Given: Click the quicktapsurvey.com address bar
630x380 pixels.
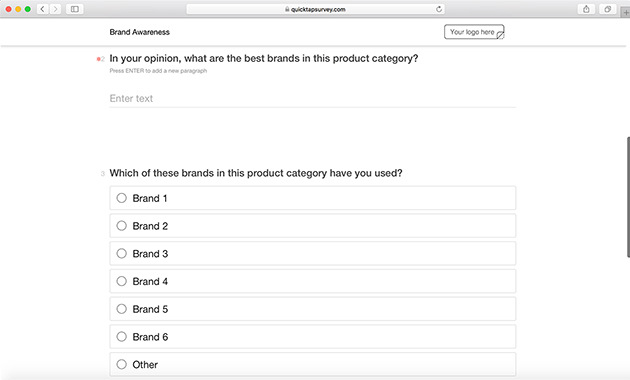Looking at the screenshot, I should pyautogui.click(x=315, y=9).
